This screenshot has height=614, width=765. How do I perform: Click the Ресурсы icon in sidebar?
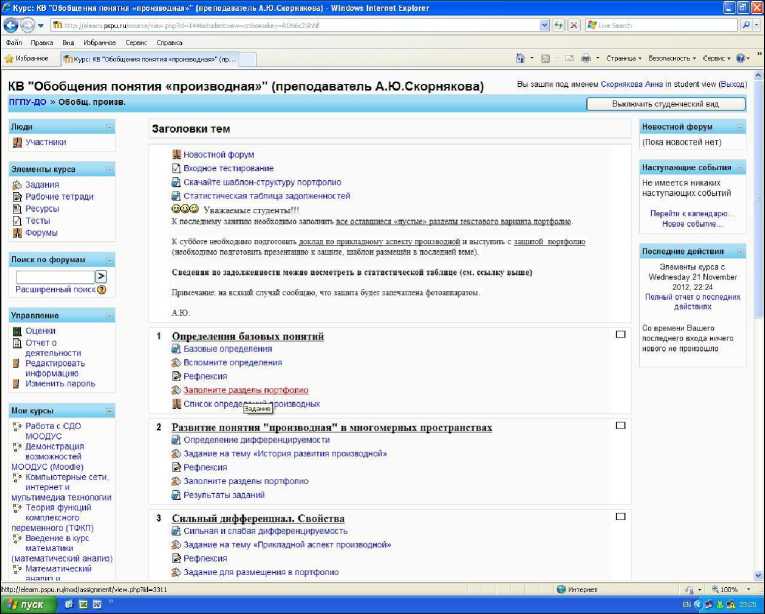17,209
